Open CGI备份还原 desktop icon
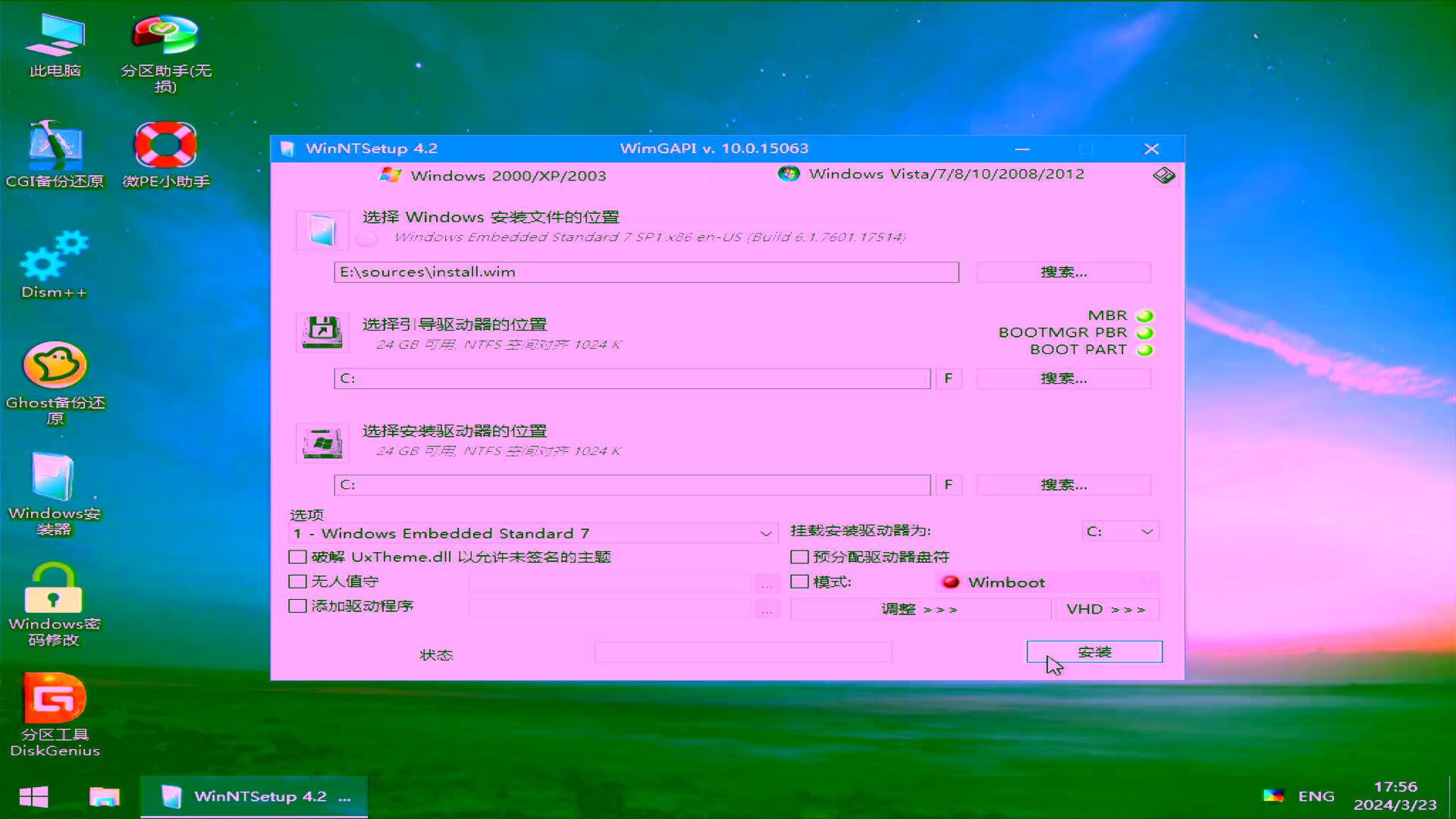The image size is (1456, 819). click(55, 155)
